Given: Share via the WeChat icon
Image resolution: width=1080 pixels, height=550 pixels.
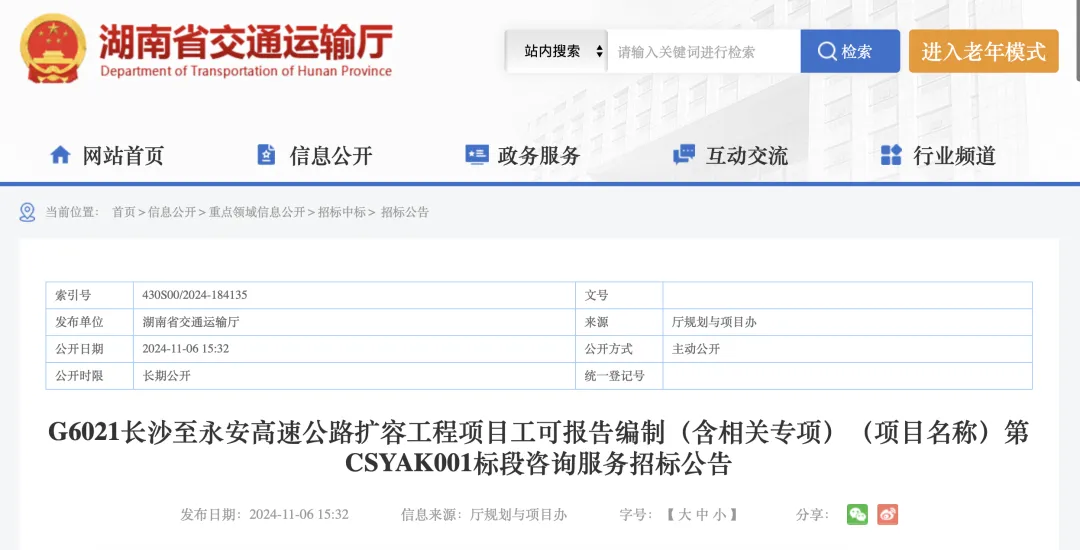Looking at the screenshot, I should pyautogui.click(x=858, y=514).
